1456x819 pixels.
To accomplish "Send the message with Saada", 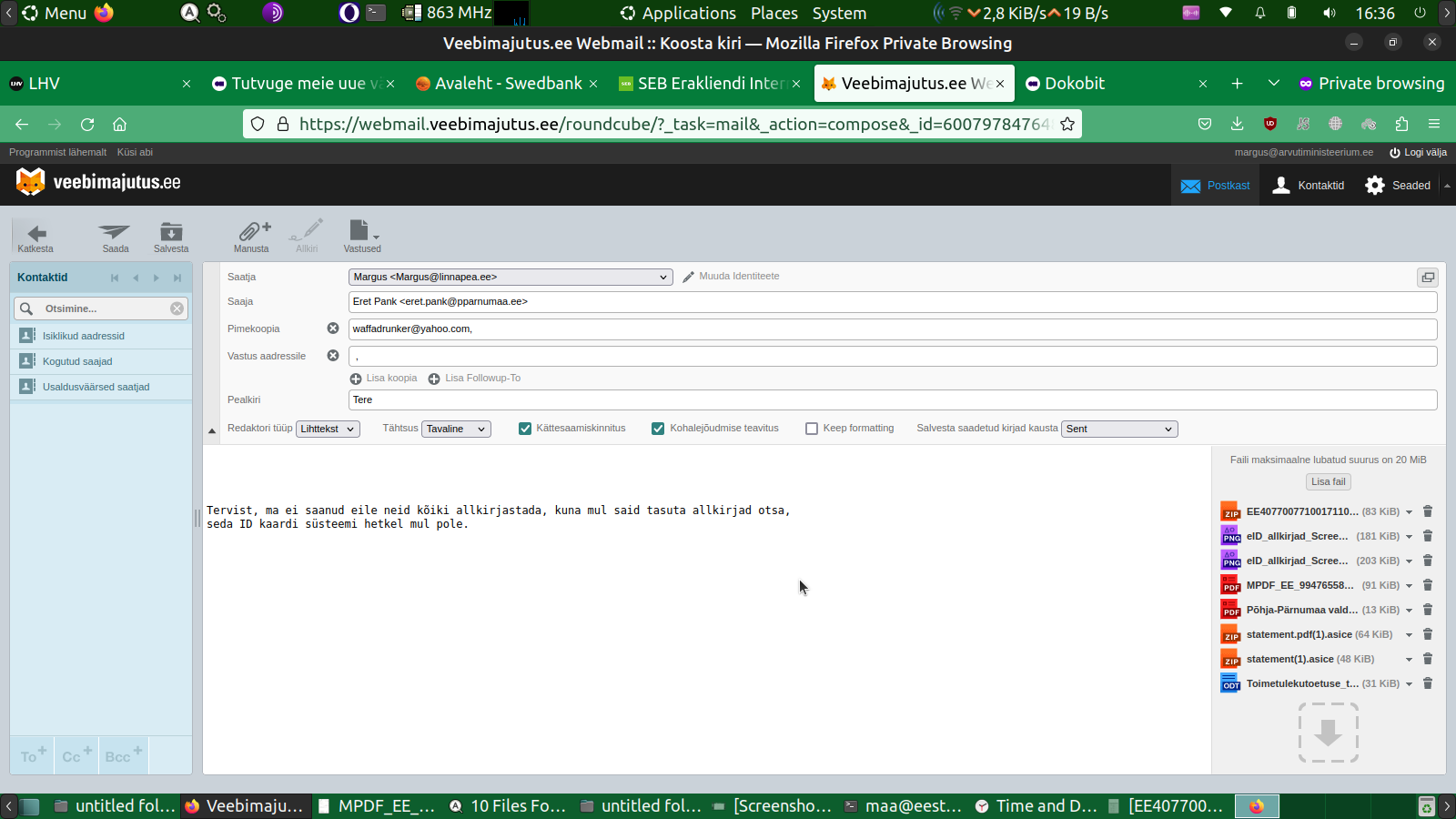I will 116,237.
